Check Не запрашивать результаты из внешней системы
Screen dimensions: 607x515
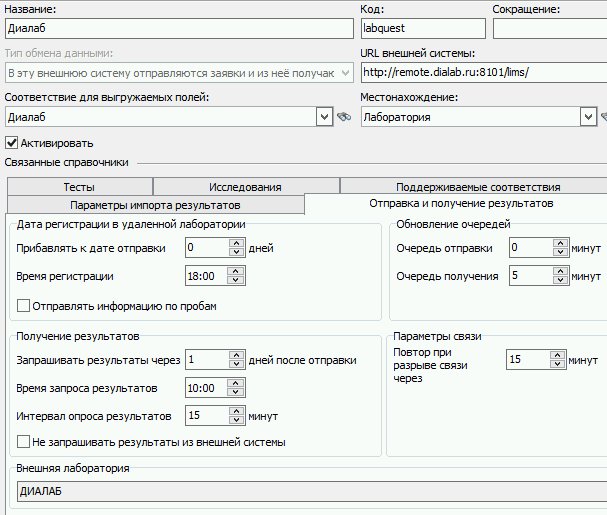click(x=23, y=442)
